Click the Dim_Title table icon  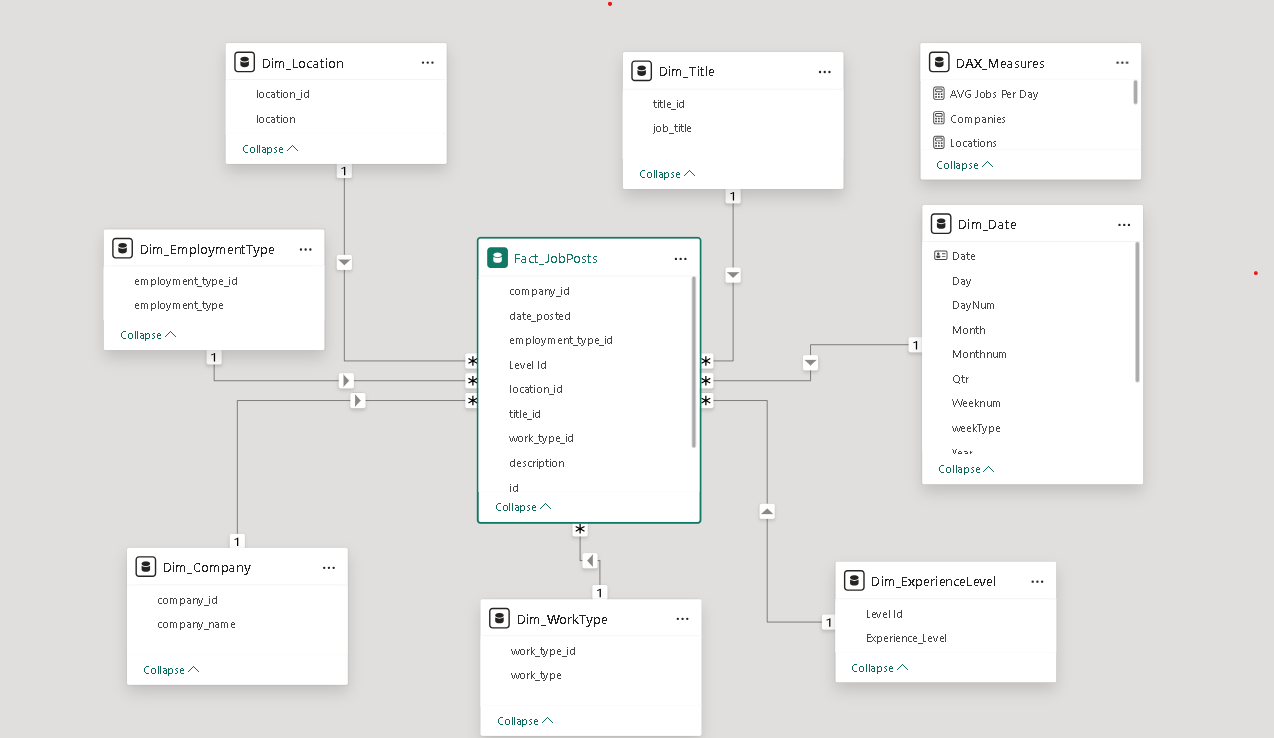pyautogui.click(x=641, y=71)
